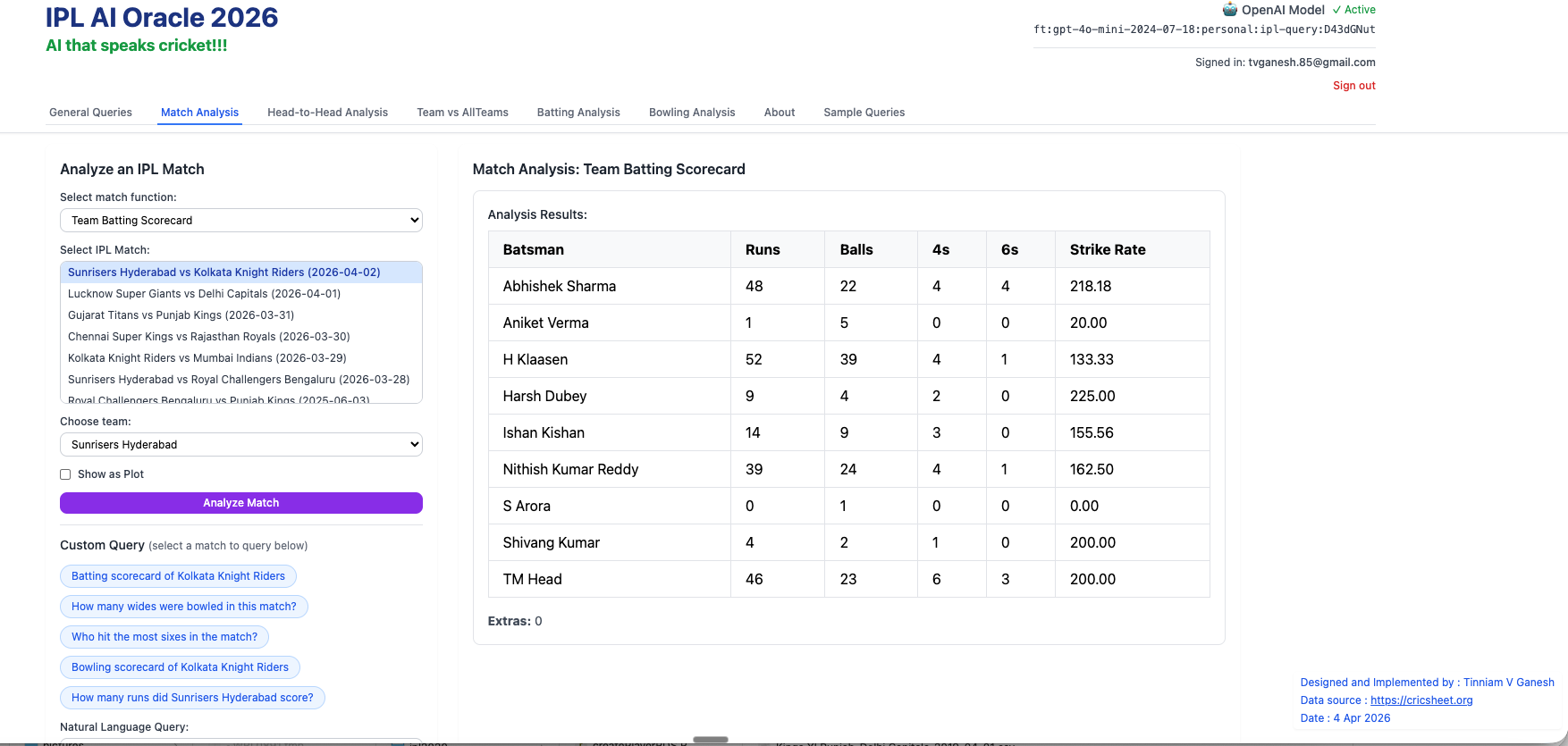This screenshot has width=1568, height=746.
Task: Open the About tab
Action: (779, 113)
